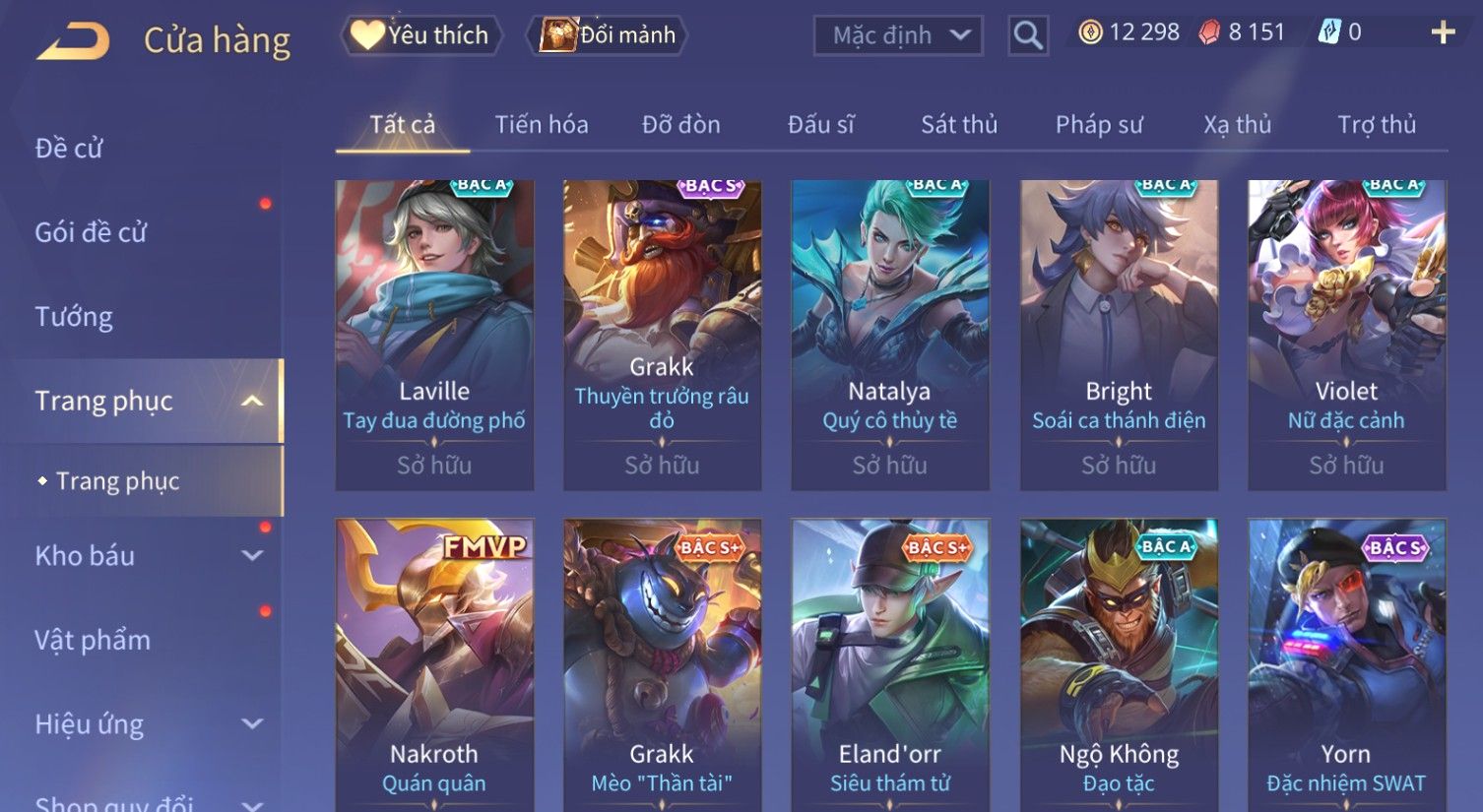Select the Tiến hóa tab
Image resolution: width=1483 pixels, height=812 pixels.
click(542, 125)
